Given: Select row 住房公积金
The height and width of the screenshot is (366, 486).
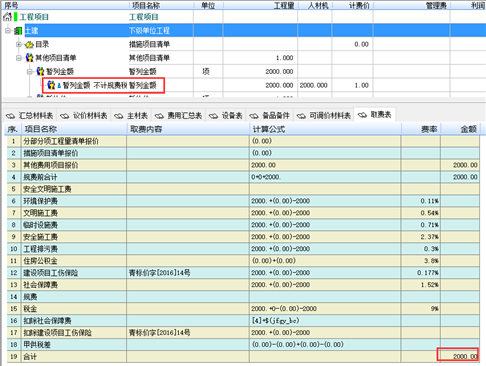Looking at the screenshot, I should click(x=243, y=261).
